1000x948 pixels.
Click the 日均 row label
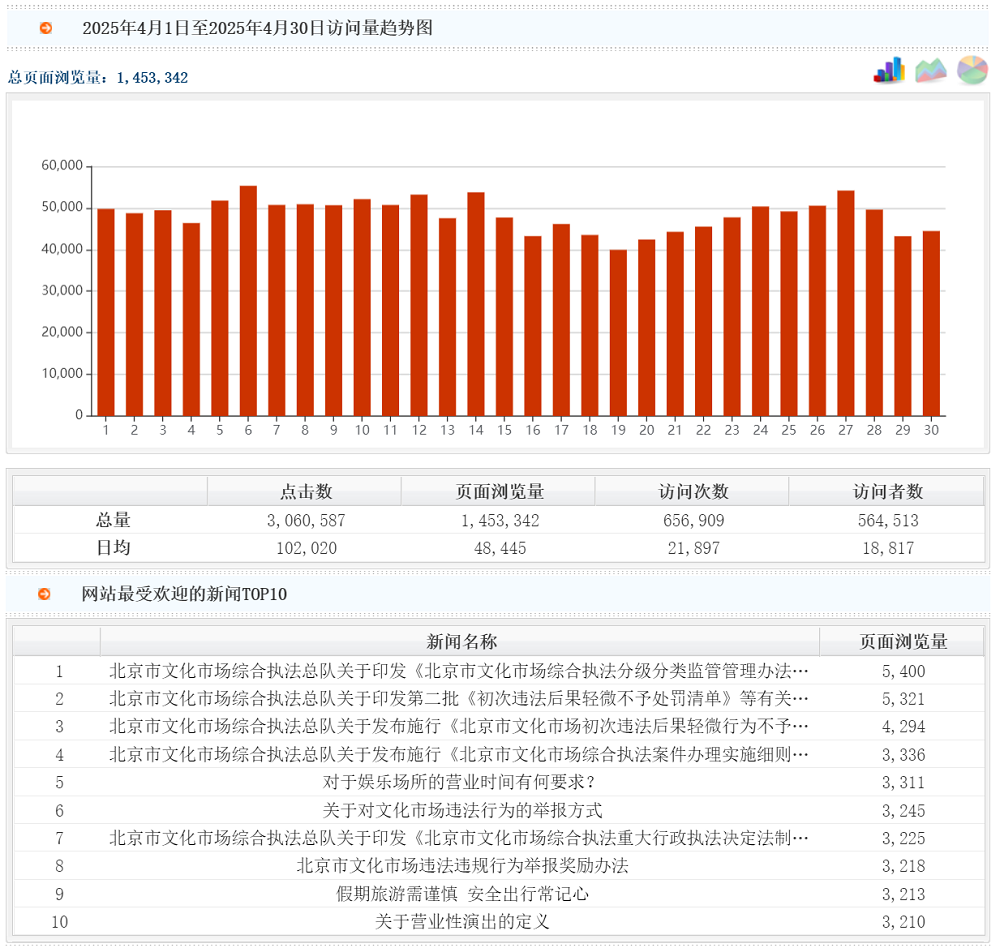click(114, 547)
